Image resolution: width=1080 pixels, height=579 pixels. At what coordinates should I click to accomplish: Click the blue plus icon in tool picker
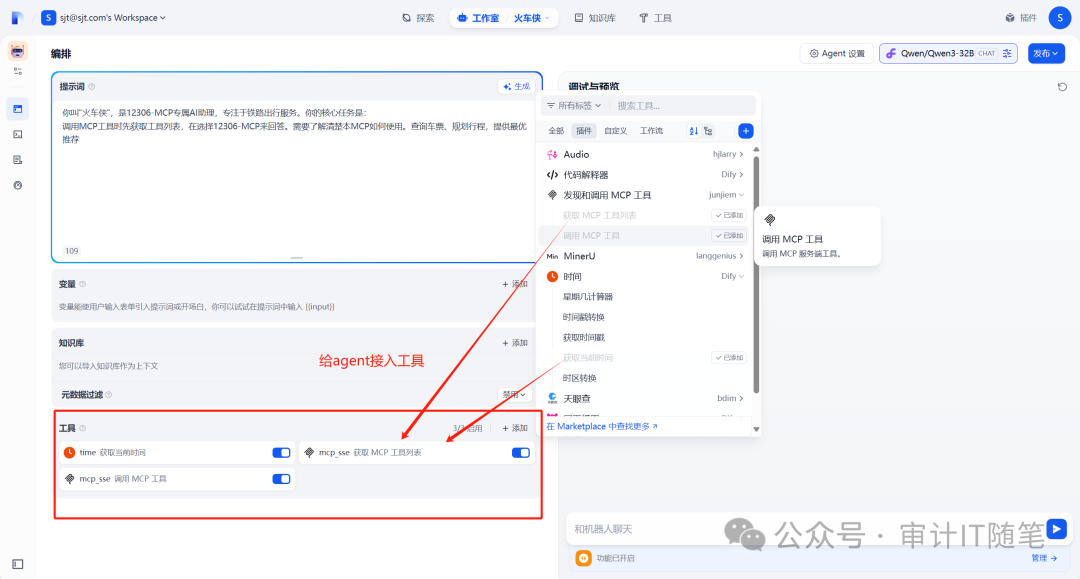click(745, 131)
